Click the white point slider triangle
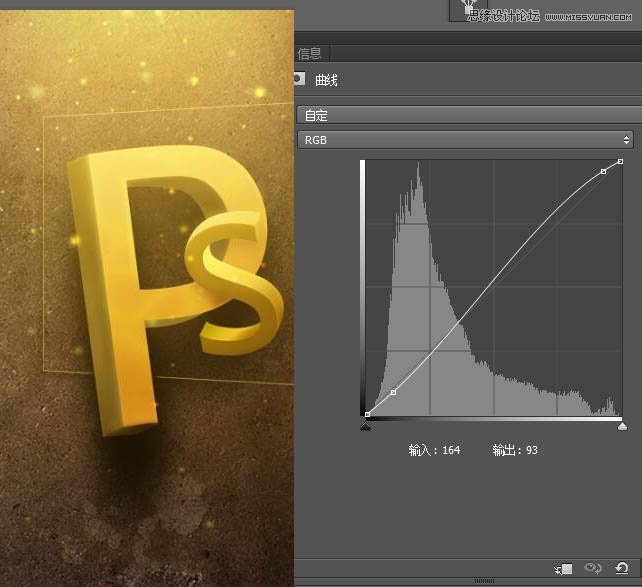Image resolution: width=642 pixels, height=587 pixels. tap(622, 427)
